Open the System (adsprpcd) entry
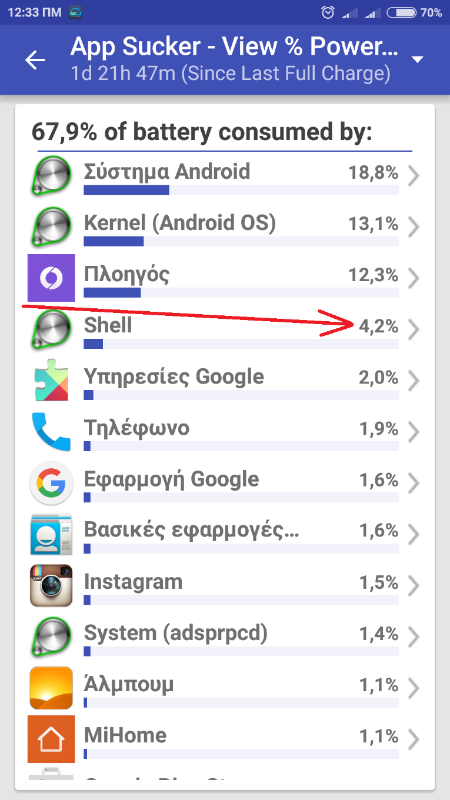The height and width of the screenshot is (800, 450). click(224, 636)
